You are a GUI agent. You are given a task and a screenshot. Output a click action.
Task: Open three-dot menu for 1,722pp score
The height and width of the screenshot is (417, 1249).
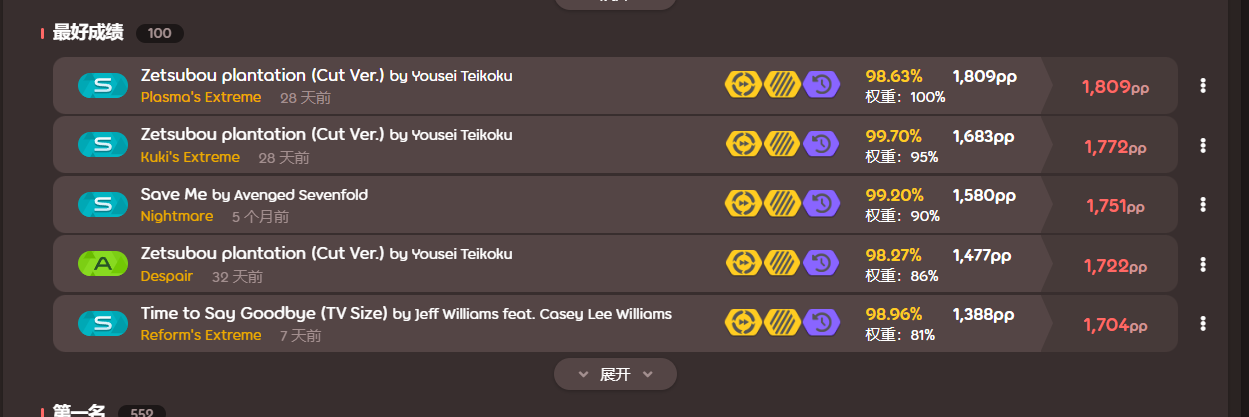1203,264
